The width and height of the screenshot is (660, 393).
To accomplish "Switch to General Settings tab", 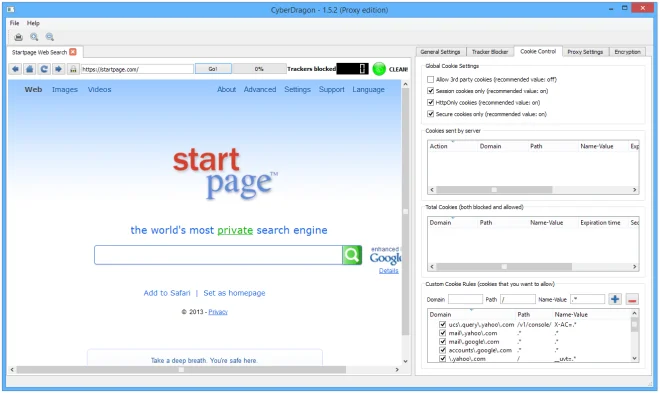I will point(440,52).
